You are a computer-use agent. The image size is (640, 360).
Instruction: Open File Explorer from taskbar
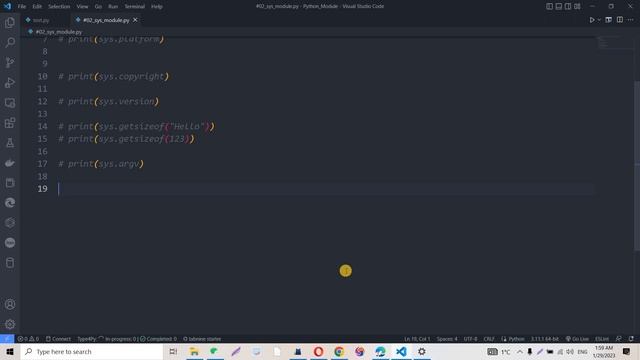point(194,351)
